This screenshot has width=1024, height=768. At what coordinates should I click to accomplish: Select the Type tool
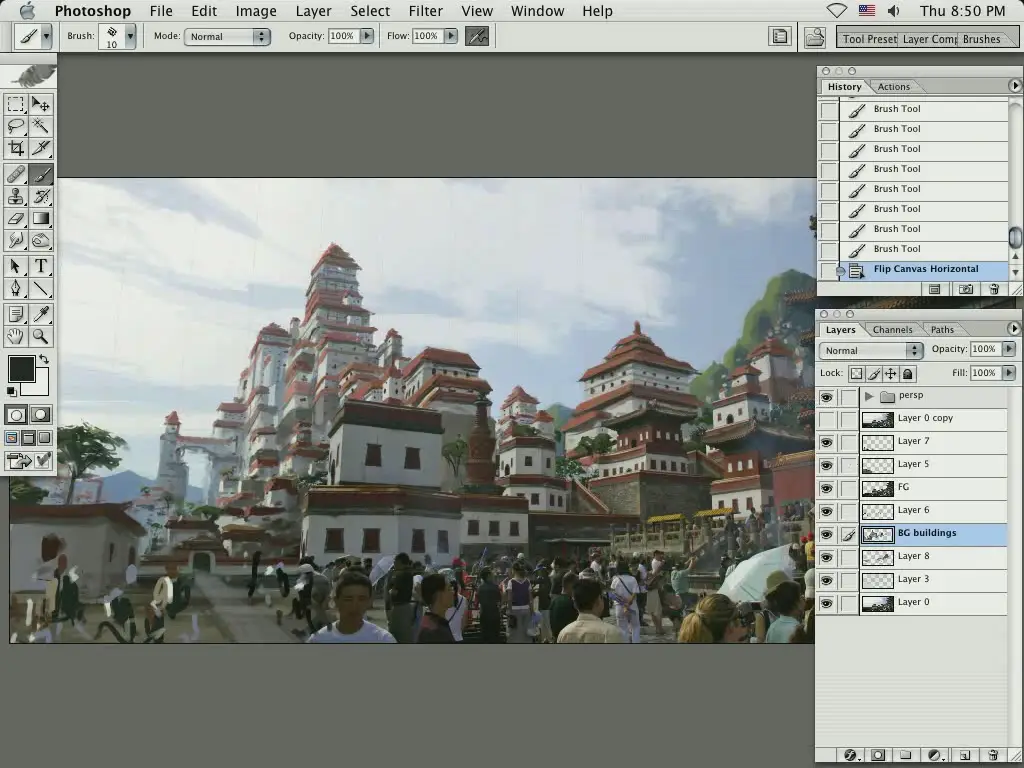tap(40, 266)
